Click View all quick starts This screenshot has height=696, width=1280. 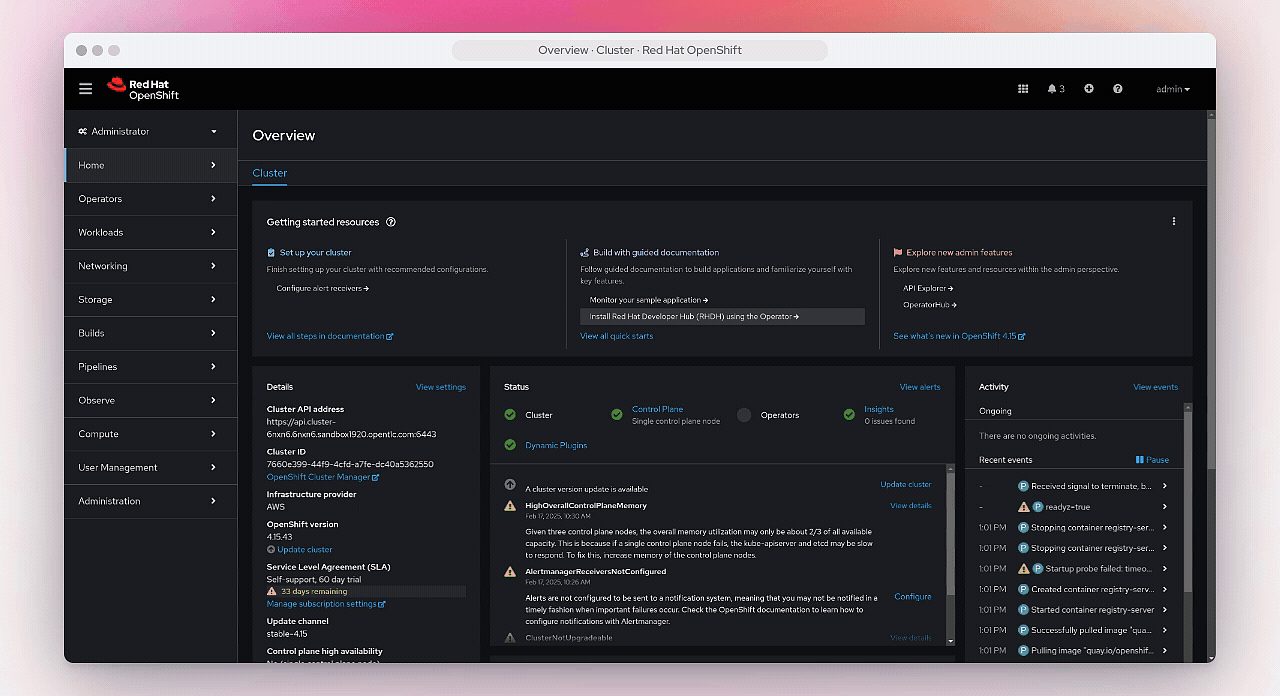point(617,336)
